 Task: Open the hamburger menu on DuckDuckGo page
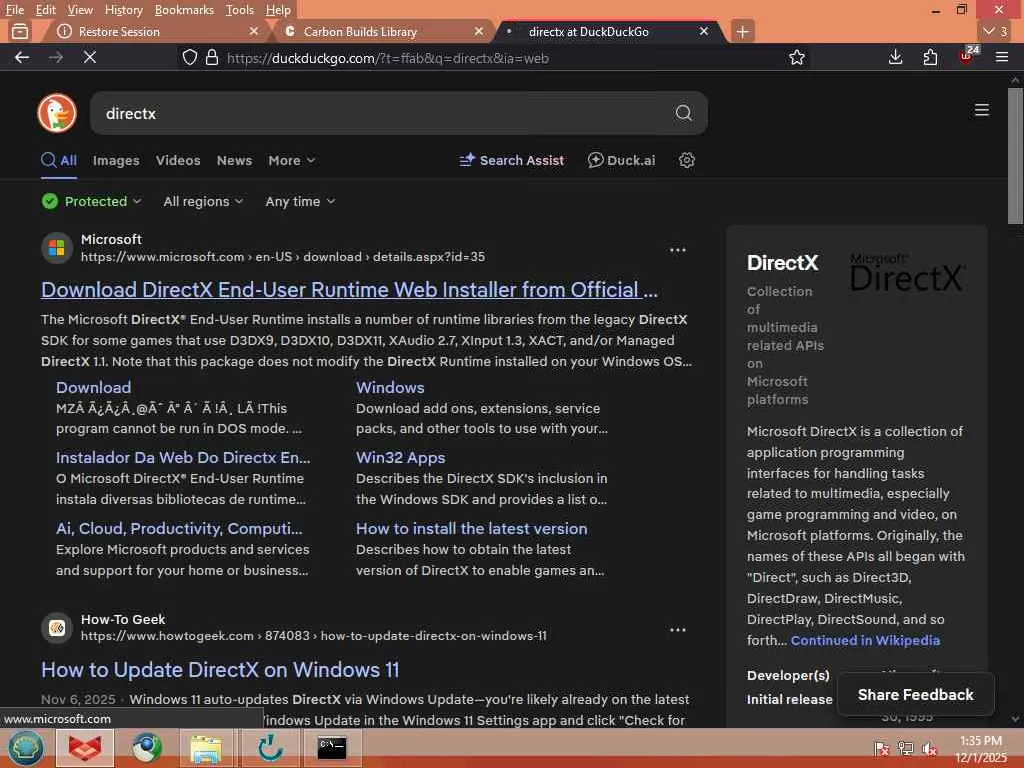tap(981, 110)
